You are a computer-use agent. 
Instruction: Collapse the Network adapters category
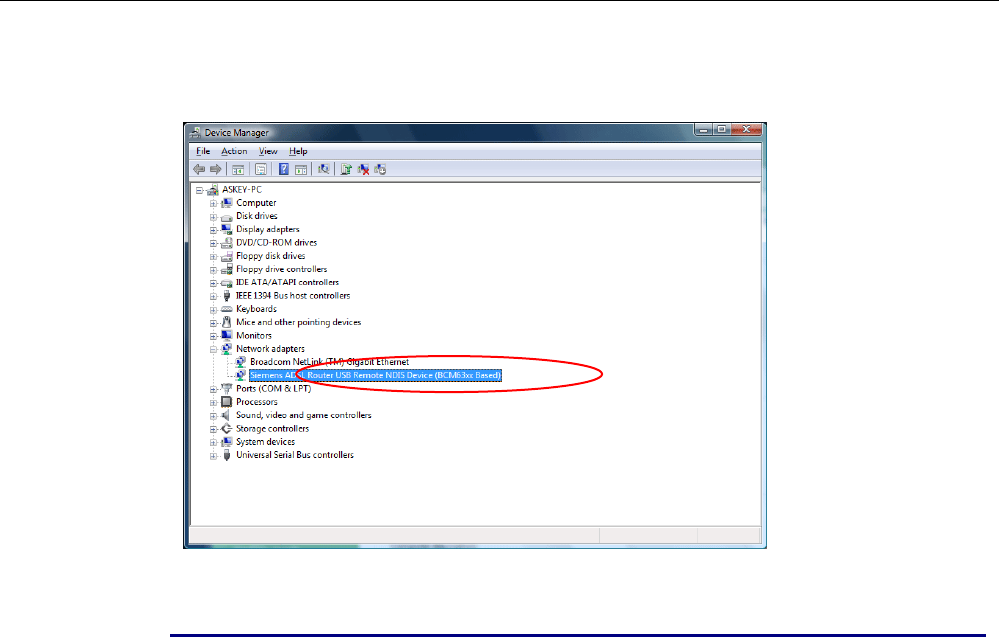point(213,349)
